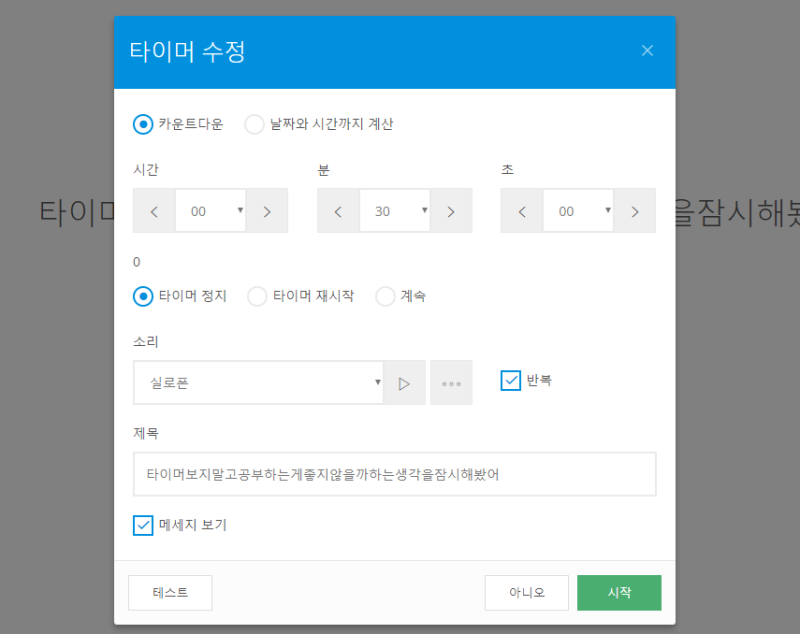800x634 pixels.
Task: Increase minutes using the right chevron
Action: pyautogui.click(x=450, y=211)
